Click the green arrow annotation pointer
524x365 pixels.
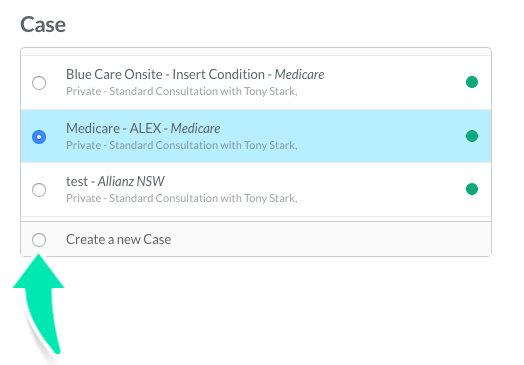point(39,301)
